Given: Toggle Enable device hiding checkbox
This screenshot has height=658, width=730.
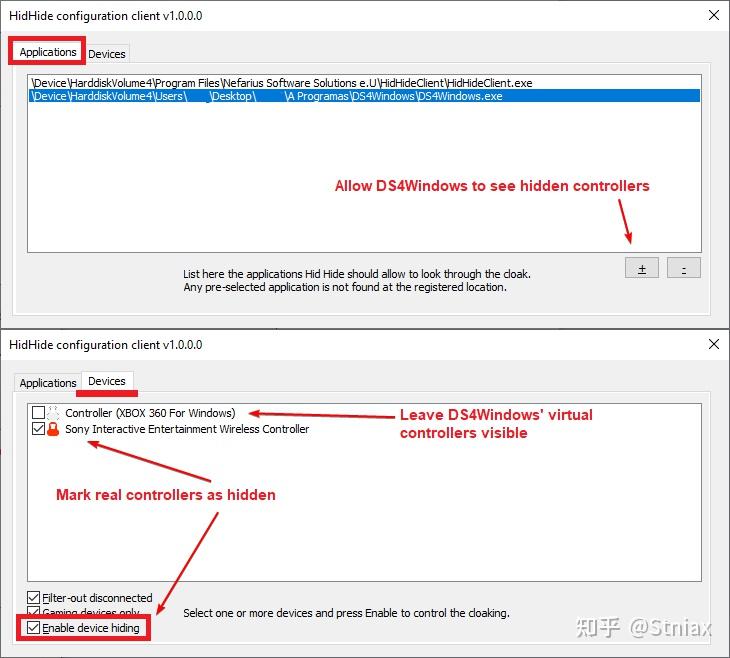Looking at the screenshot, I should pos(34,628).
